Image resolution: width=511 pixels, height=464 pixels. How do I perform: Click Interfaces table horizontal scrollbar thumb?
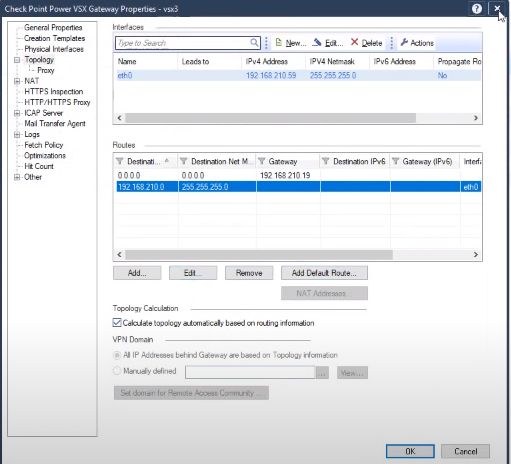point(271,118)
